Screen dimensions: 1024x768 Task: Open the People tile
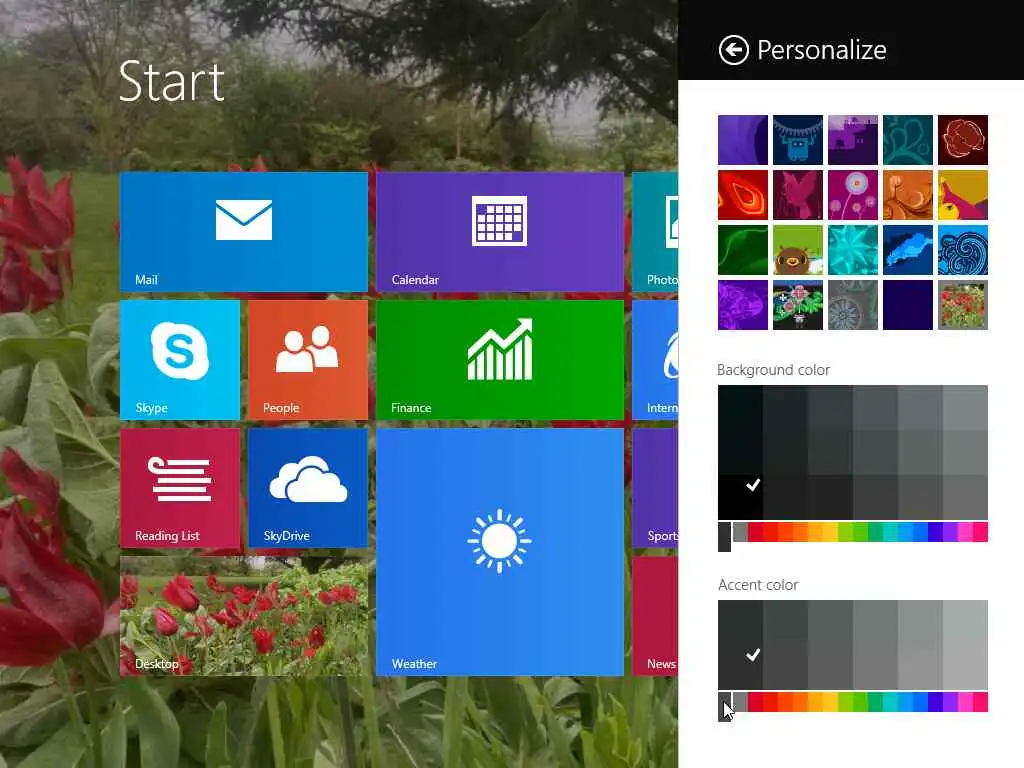tap(308, 360)
